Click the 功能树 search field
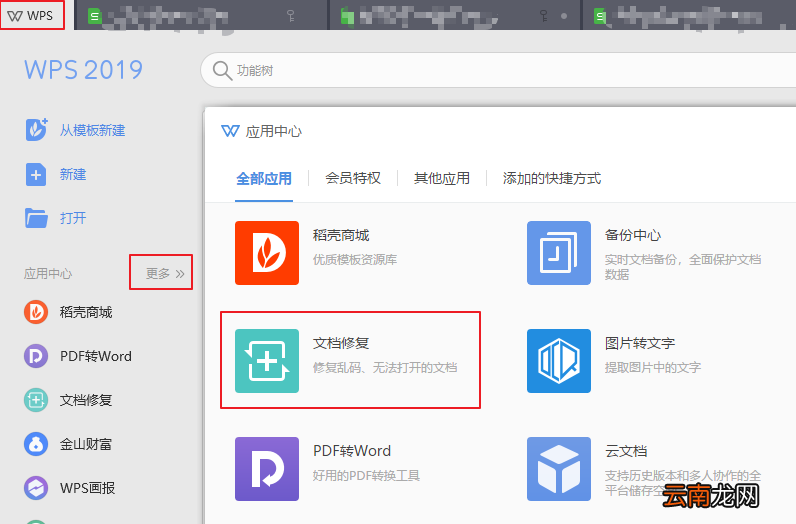The width and height of the screenshot is (796, 524). (x=499, y=70)
